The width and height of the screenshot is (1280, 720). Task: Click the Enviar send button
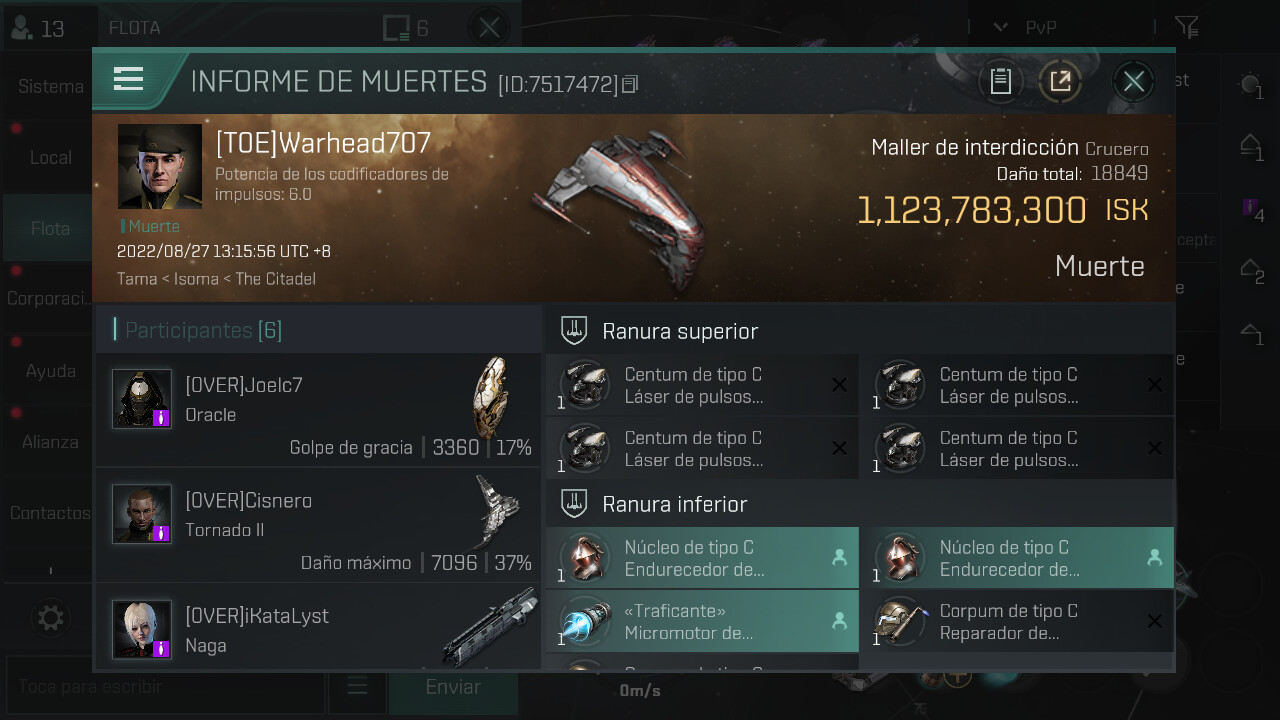(x=453, y=687)
